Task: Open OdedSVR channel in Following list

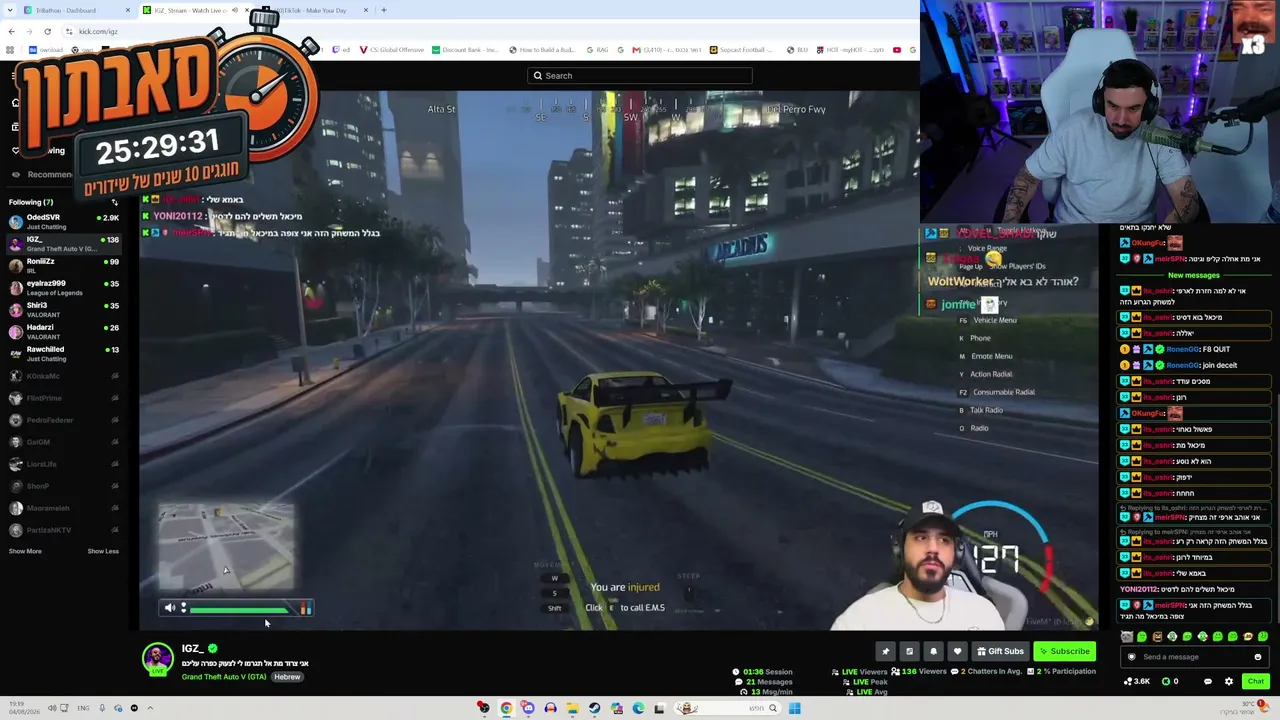Action: (x=62, y=221)
